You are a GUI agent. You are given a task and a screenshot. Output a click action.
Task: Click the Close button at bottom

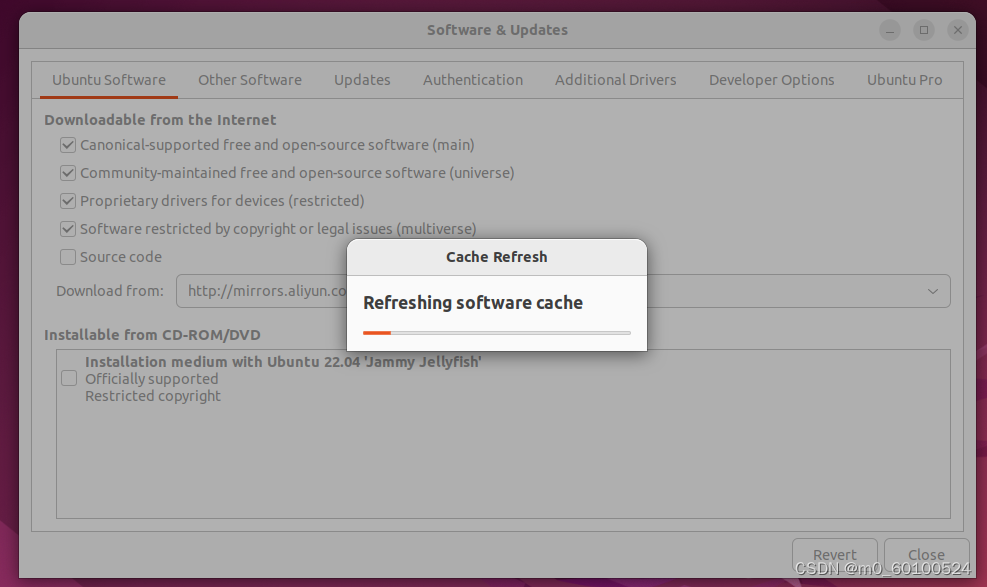[x=926, y=555]
